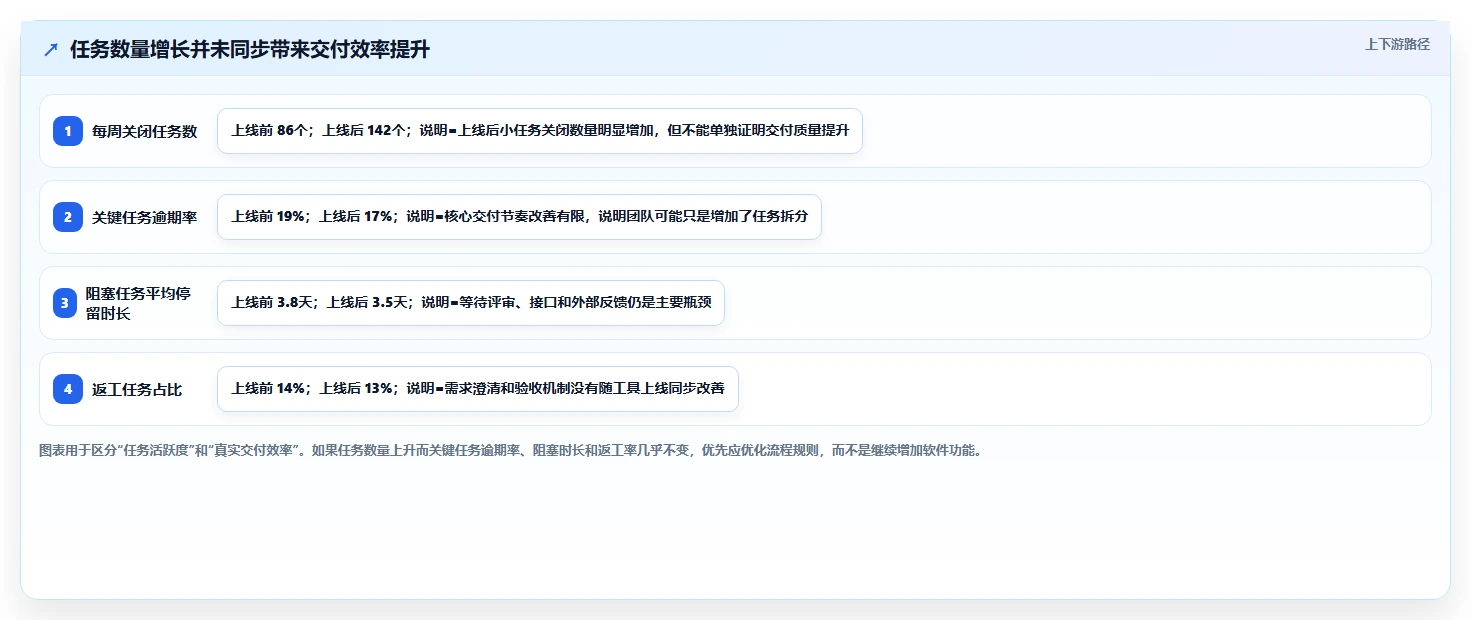Viewport: 1471px width, 620px height.
Task: Select the title 任务数量增长并未同步带来交付效率提升
Action: 250,50
